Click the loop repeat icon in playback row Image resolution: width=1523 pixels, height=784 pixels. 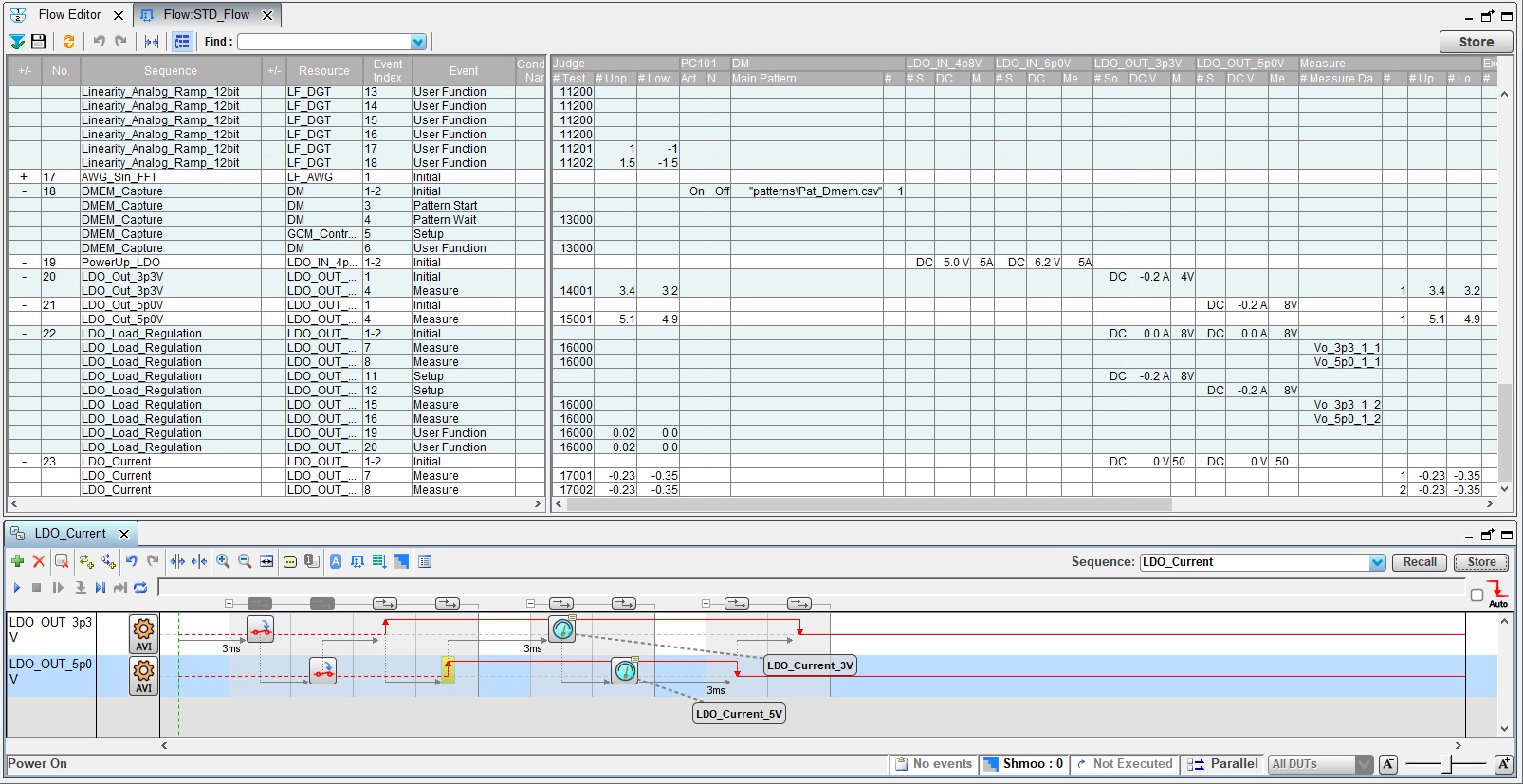pos(140,588)
